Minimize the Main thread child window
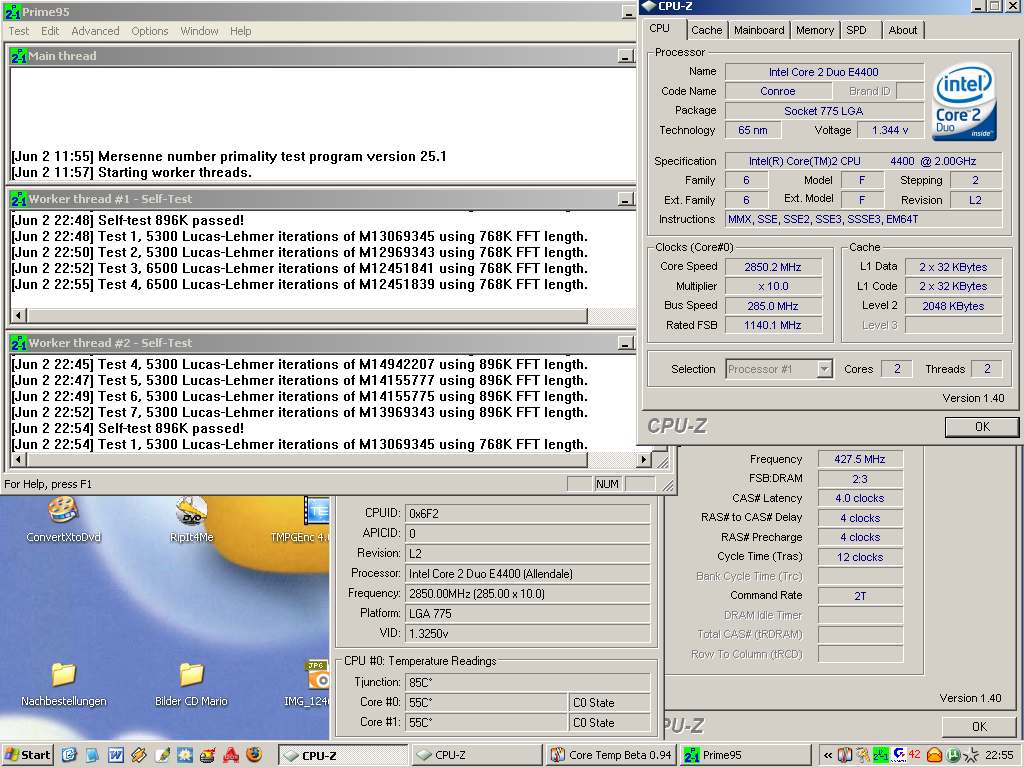Image resolution: width=1024 pixels, height=768 pixels. [625, 57]
